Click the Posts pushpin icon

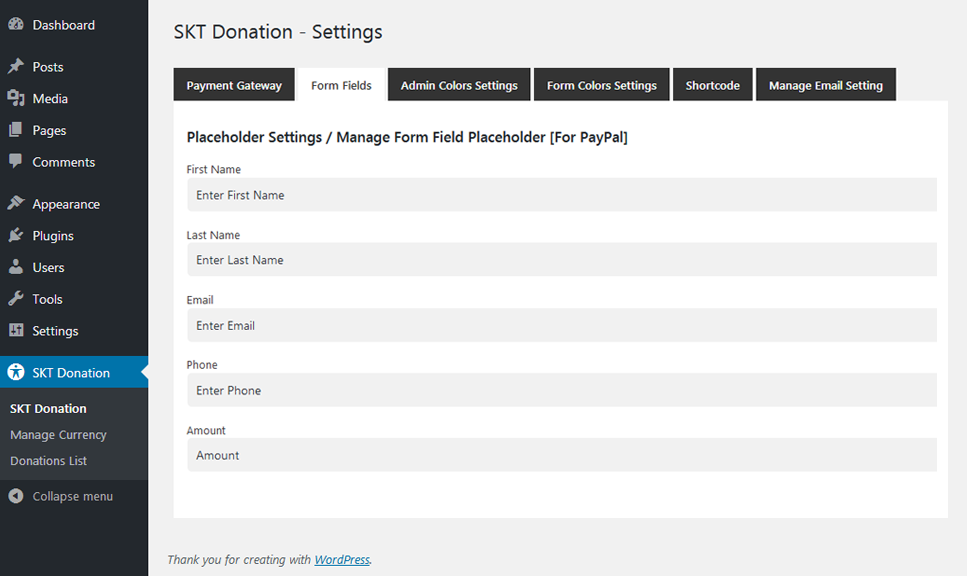click(x=16, y=67)
